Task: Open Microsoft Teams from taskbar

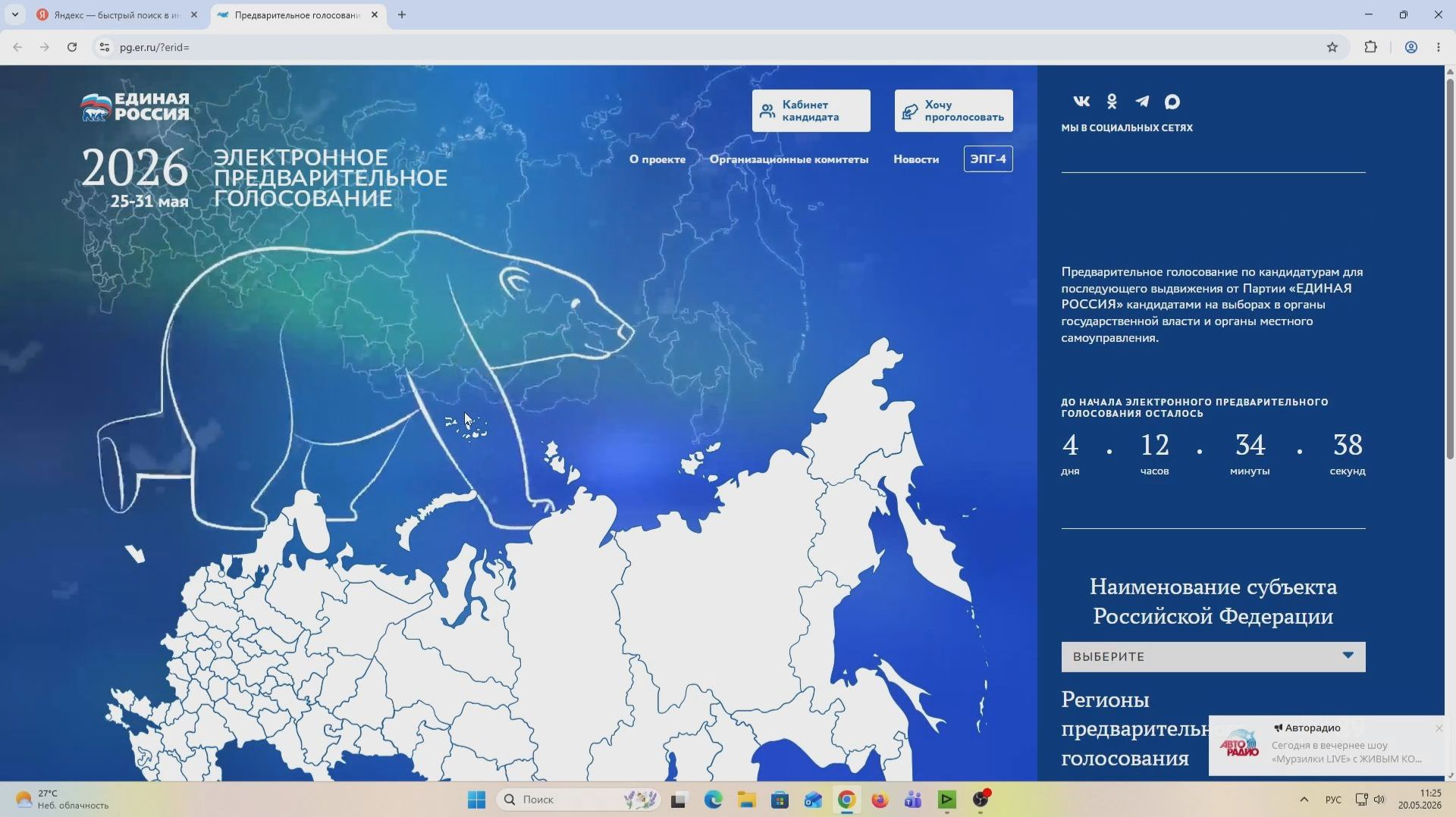Action: [913, 800]
